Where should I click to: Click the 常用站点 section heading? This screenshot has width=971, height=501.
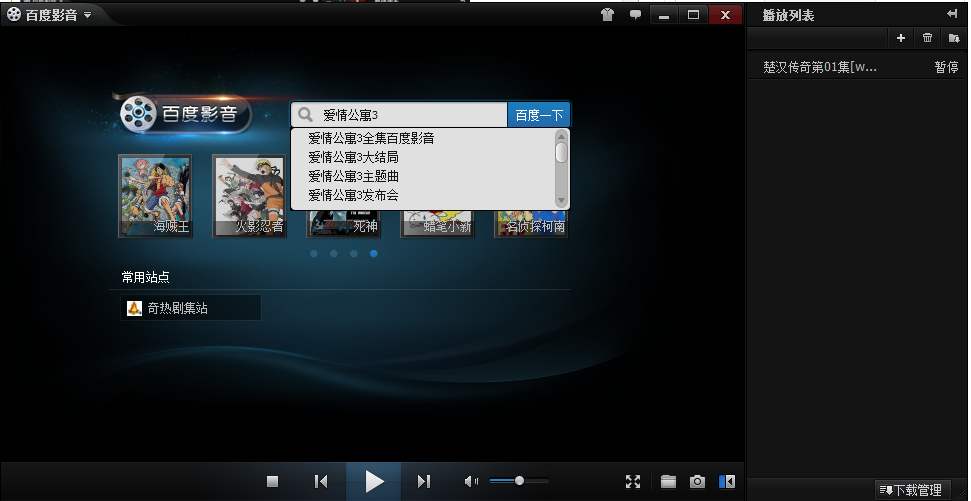click(146, 277)
